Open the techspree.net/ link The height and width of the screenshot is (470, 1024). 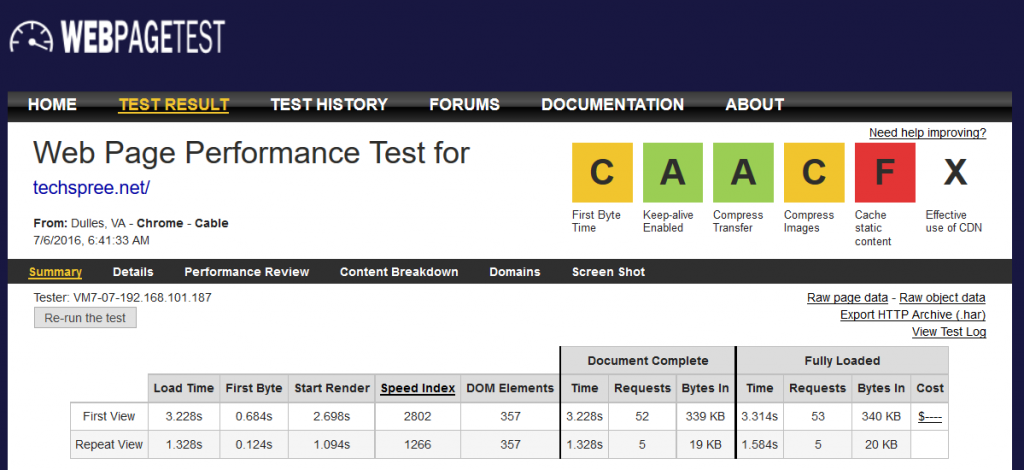click(x=91, y=188)
